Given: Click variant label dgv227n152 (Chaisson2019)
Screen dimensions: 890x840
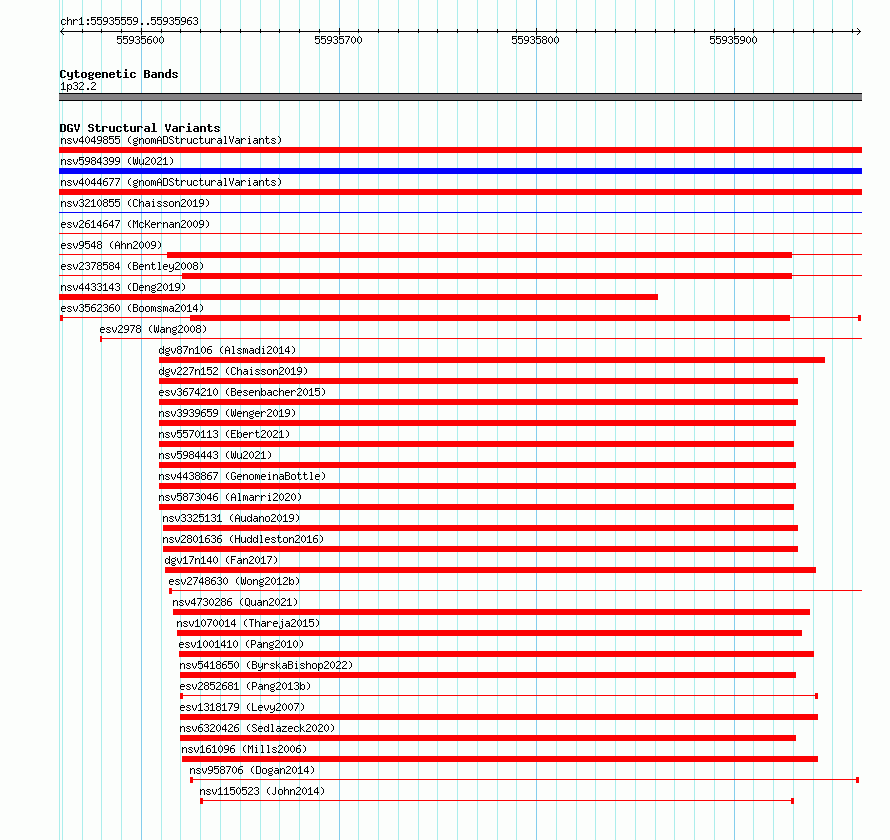Looking at the screenshot, I should click(x=233, y=371).
